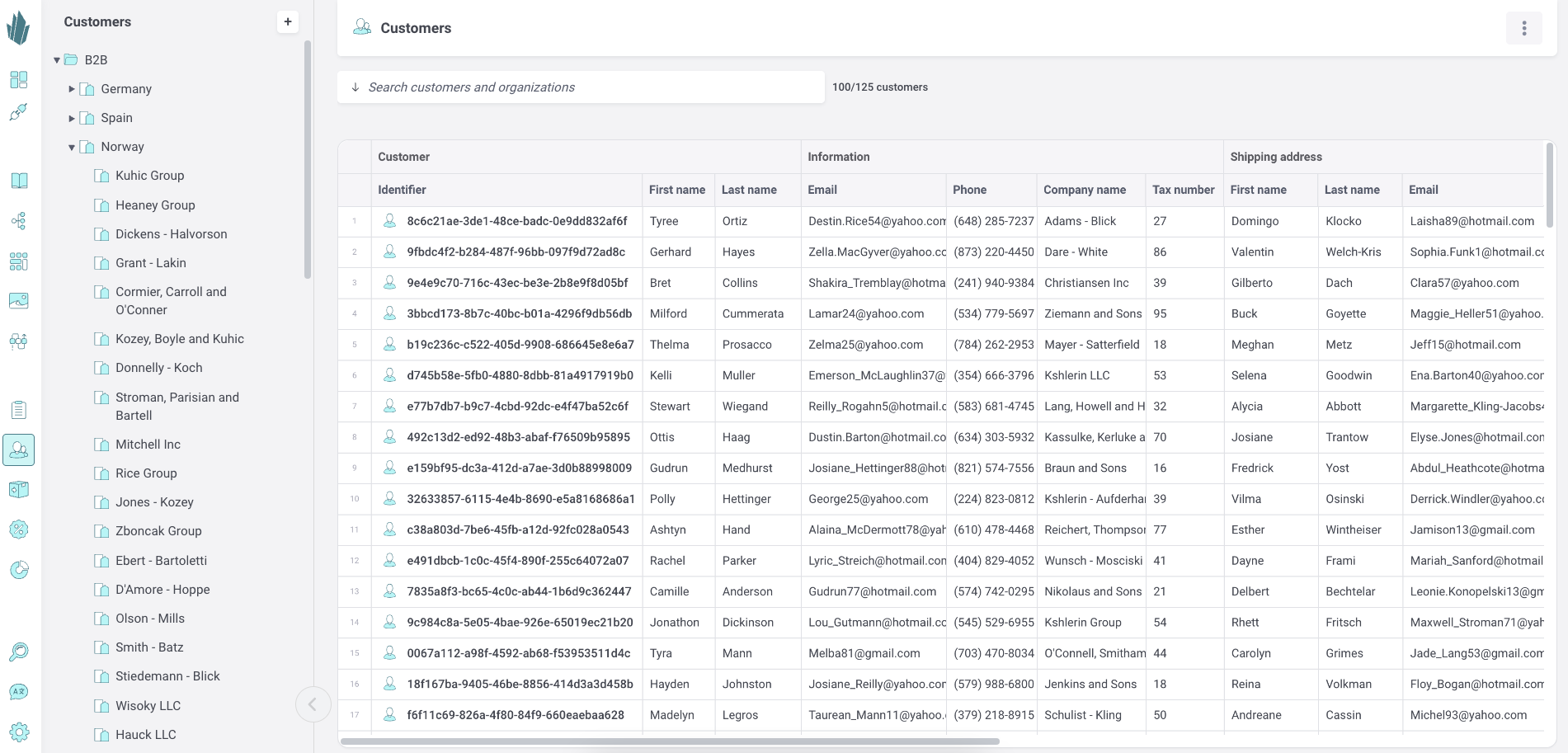Click the user icon beside identifier e491dbcb

[x=389, y=560]
